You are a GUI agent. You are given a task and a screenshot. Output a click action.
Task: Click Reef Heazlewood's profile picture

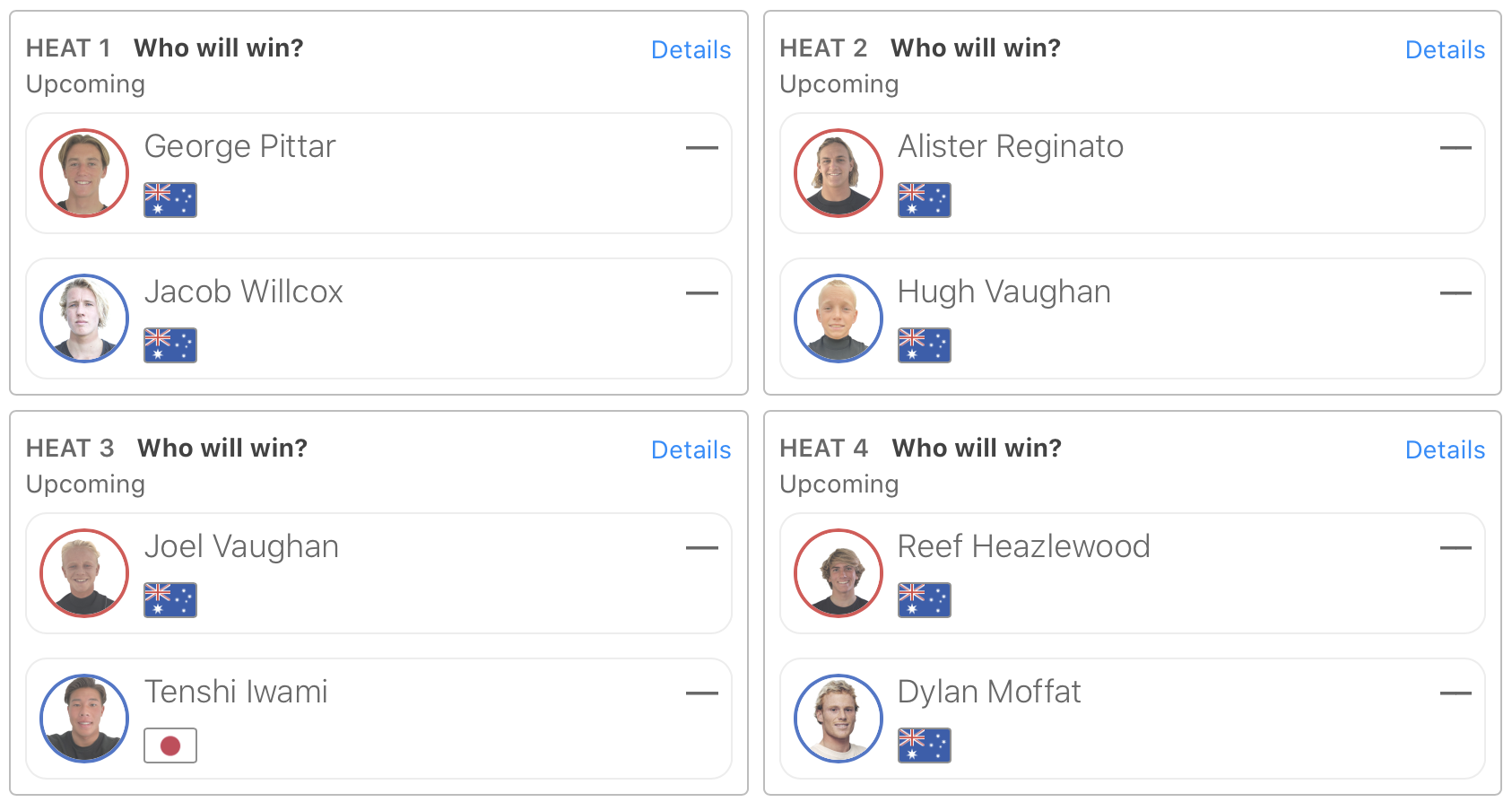coord(839,573)
